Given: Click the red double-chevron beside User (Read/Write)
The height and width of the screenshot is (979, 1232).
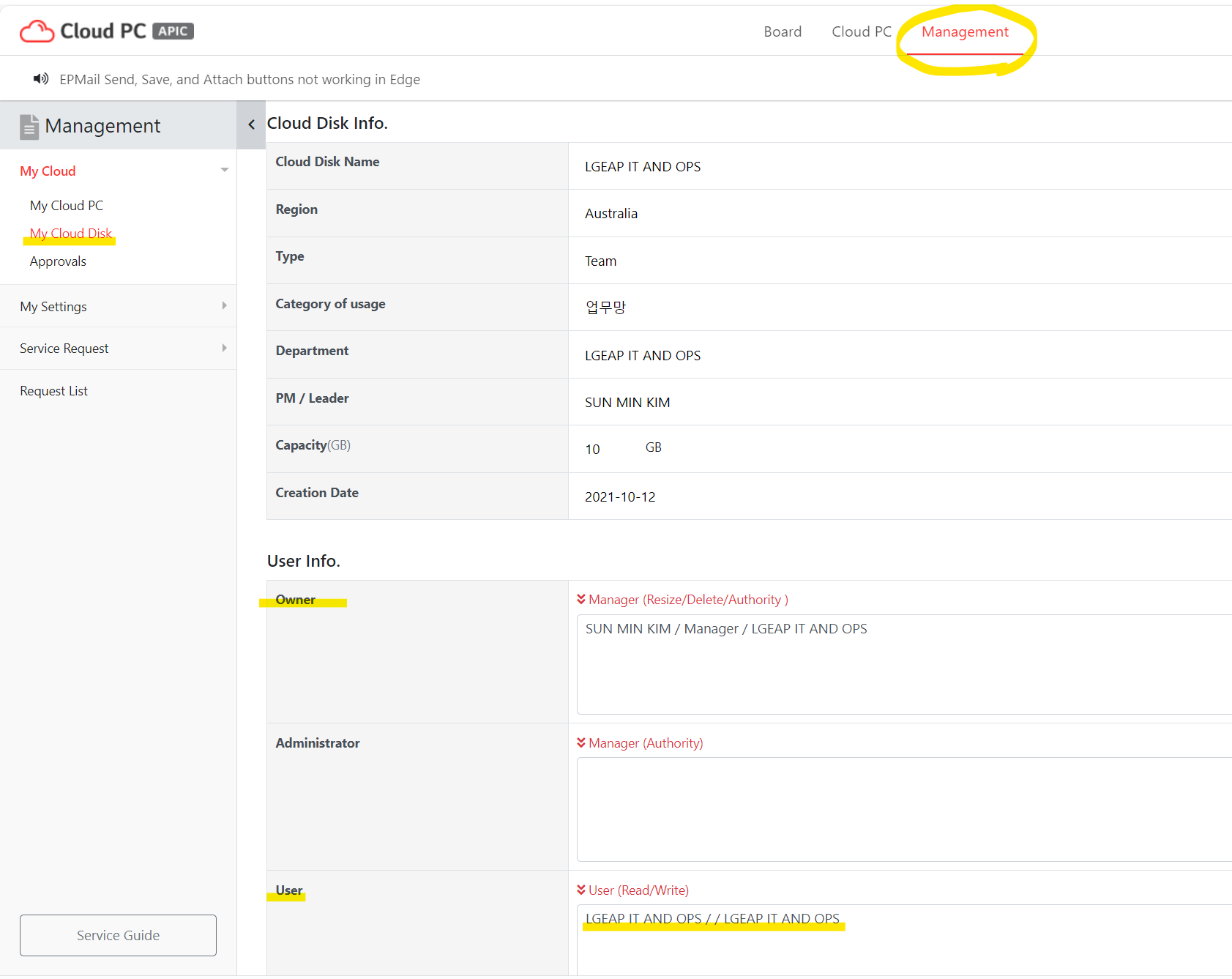Looking at the screenshot, I should (x=581, y=890).
